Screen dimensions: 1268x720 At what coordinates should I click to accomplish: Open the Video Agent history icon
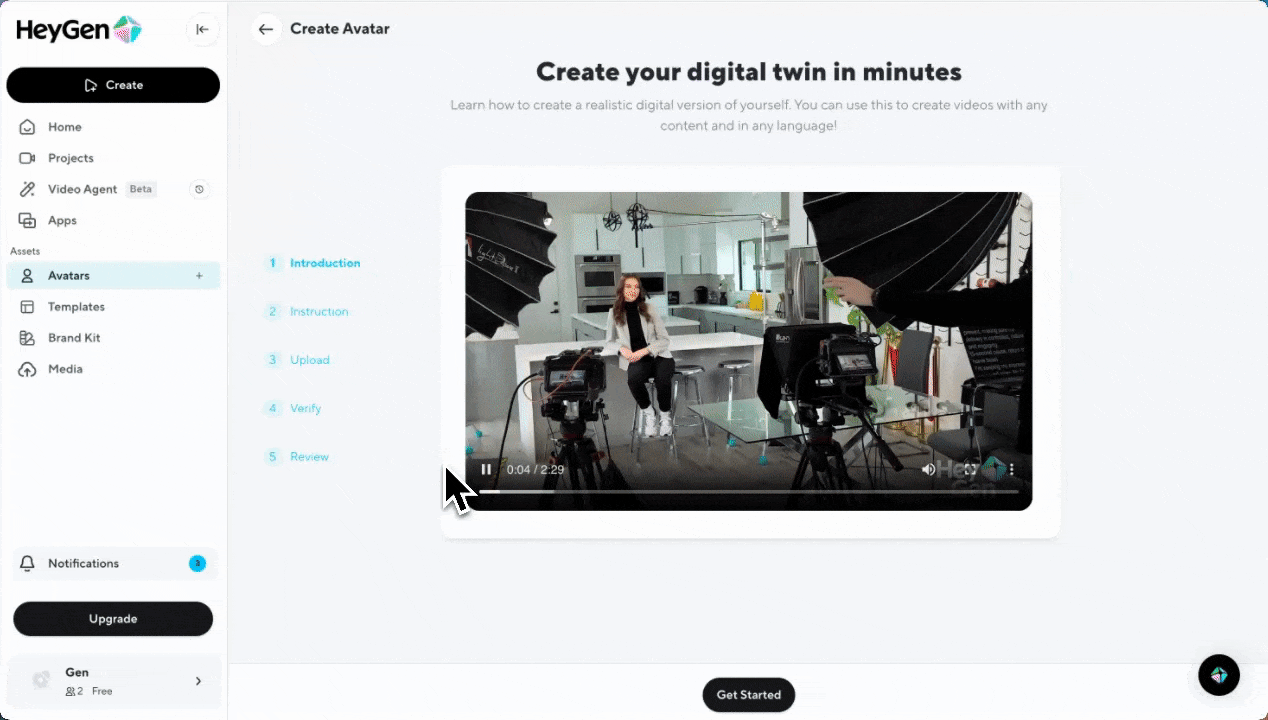click(199, 189)
